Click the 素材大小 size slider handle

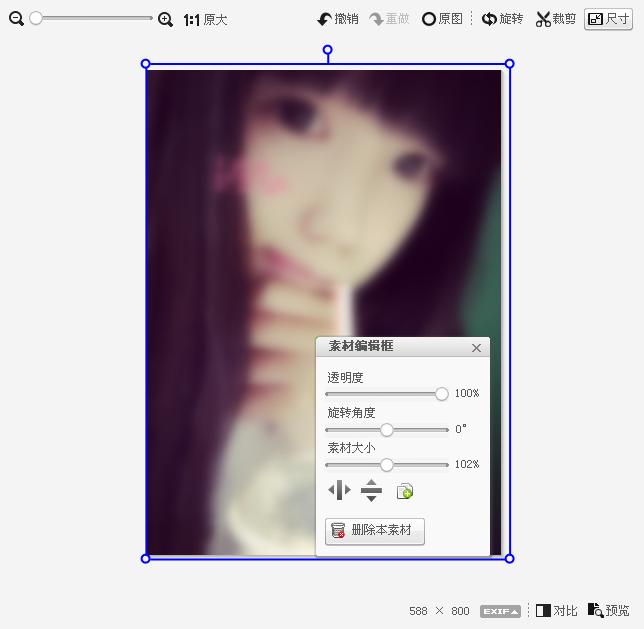click(386, 465)
